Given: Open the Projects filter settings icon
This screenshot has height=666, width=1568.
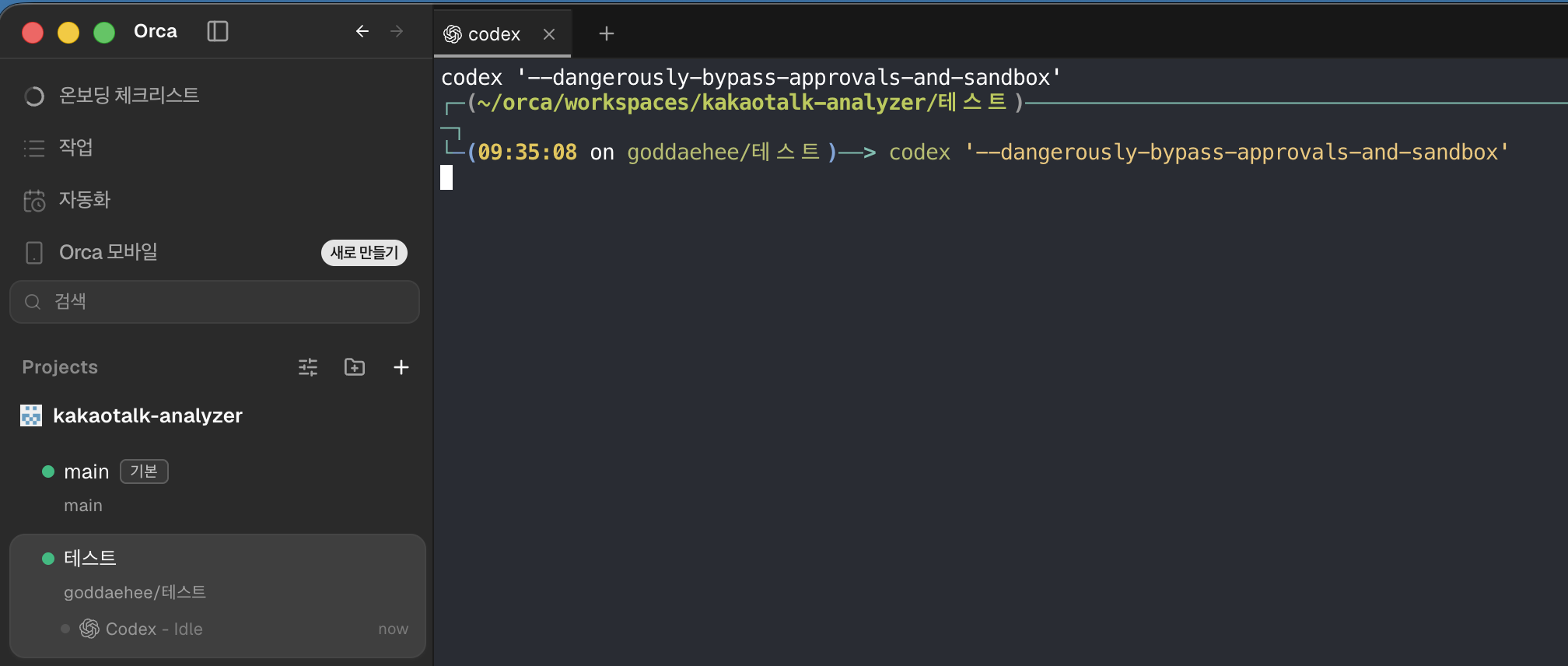Looking at the screenshot, I should (x=308, y=367).
